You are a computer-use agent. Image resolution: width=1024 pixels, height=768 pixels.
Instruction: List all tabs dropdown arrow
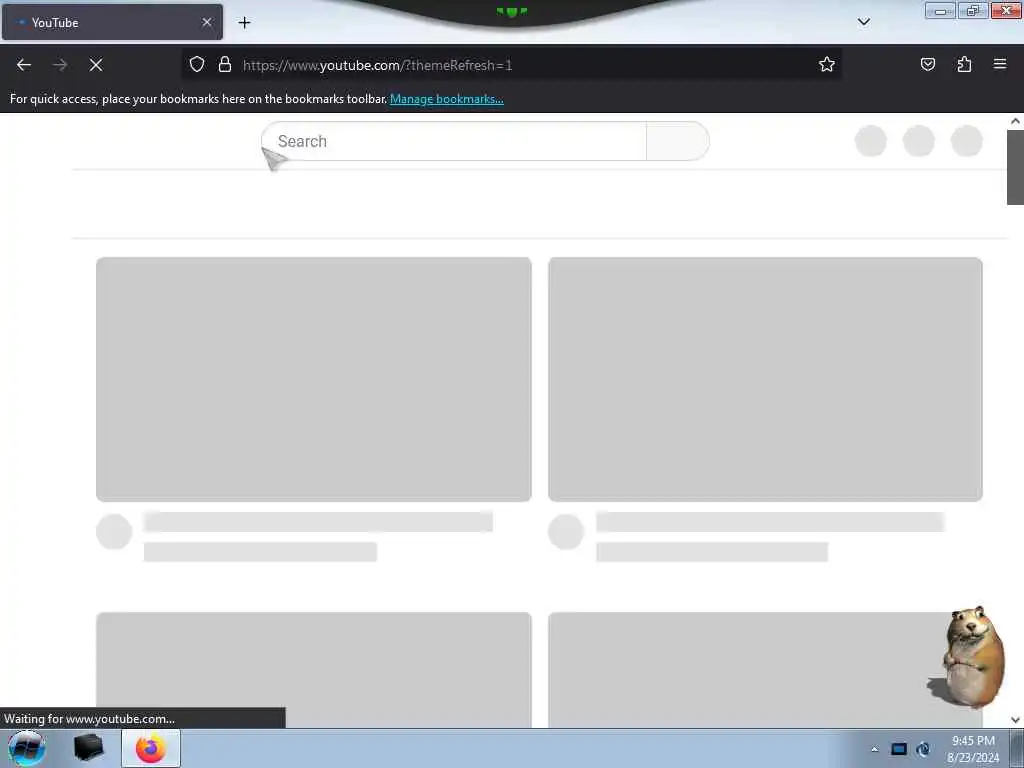(x=863, y=22)
